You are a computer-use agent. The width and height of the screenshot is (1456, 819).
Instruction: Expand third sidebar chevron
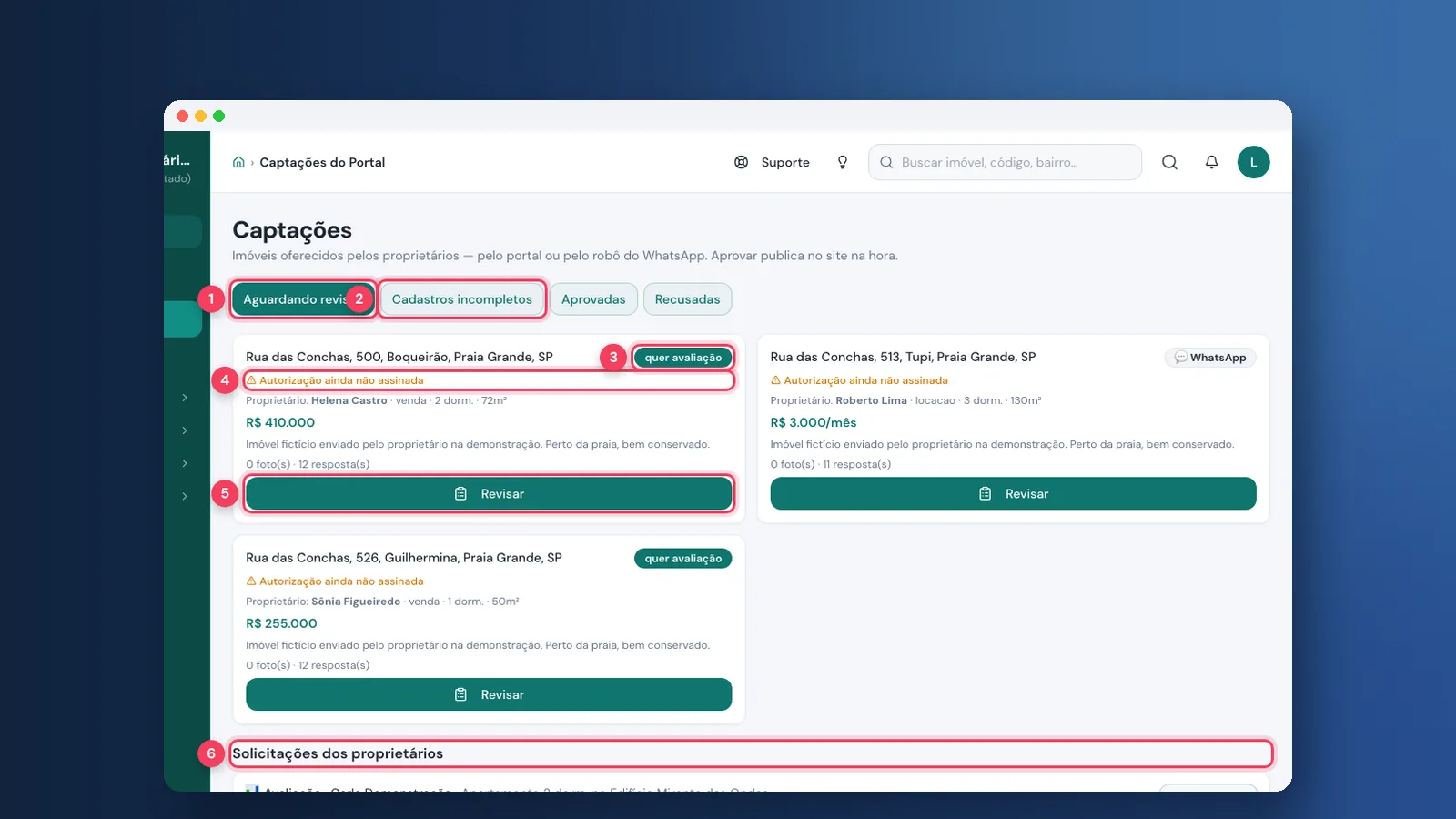[x=185, y=463]
